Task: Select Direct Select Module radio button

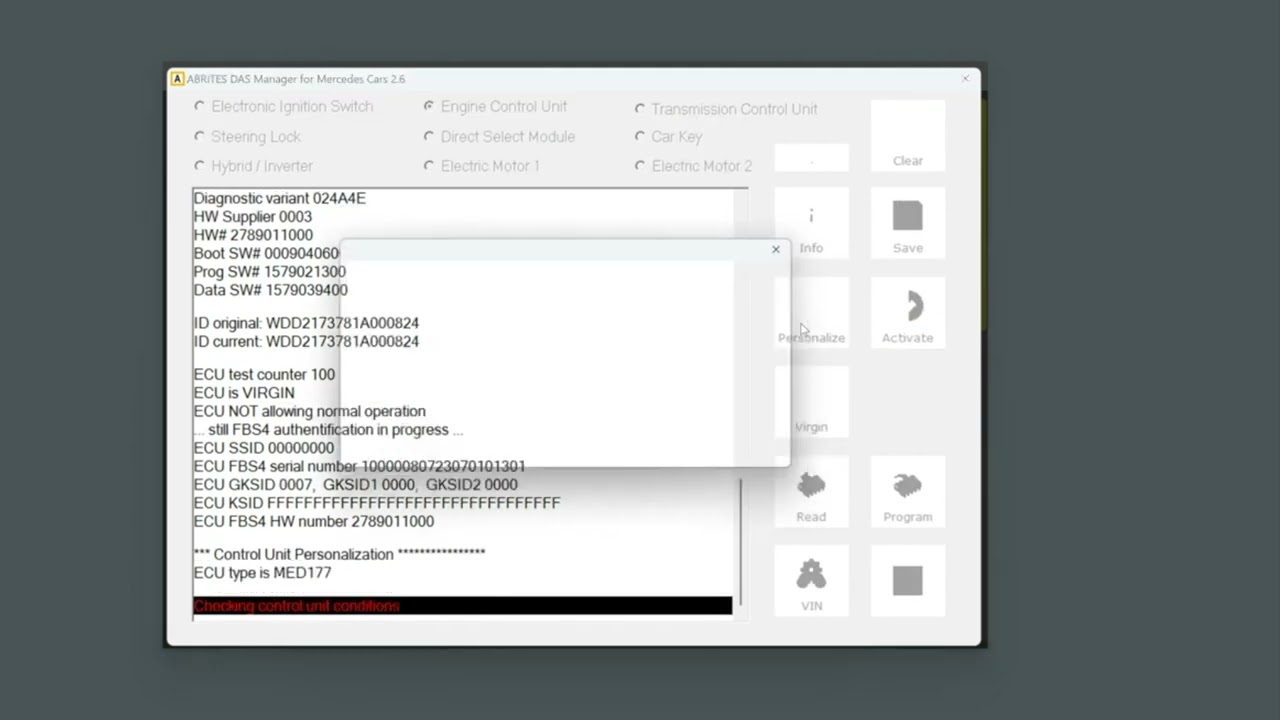Action: coord(429,136)
